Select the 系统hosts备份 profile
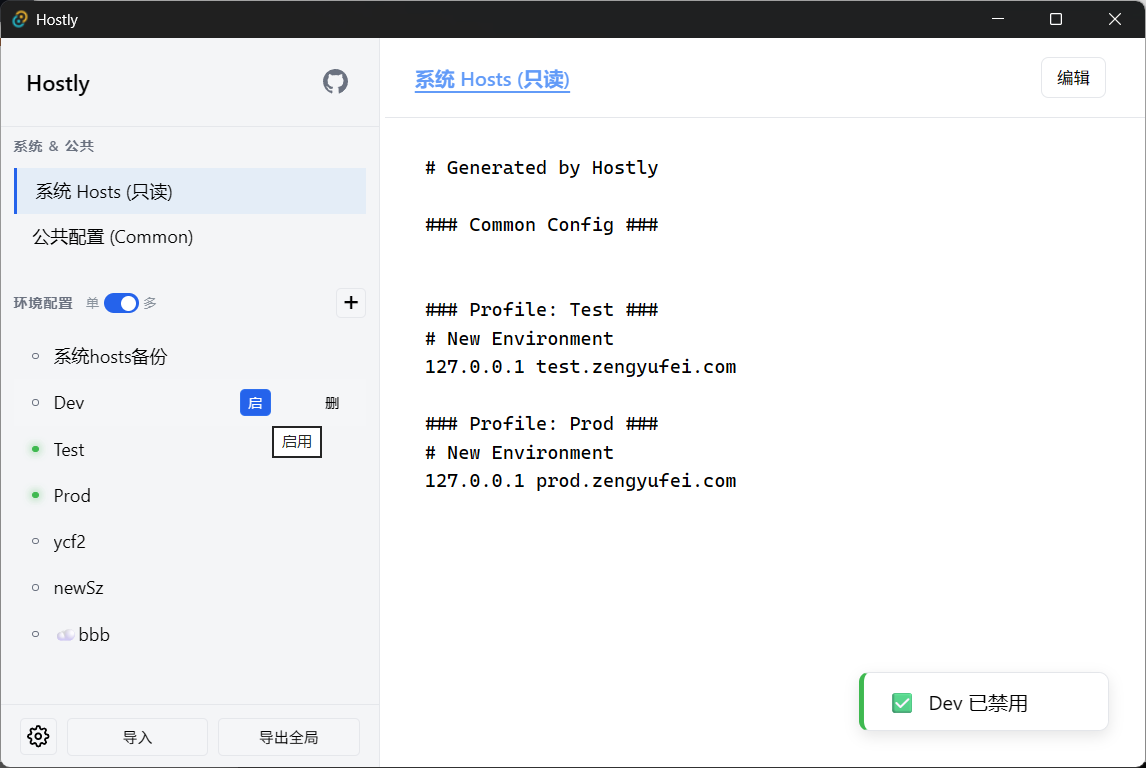Screen dimensions: 1146x768 click(190, 357)
